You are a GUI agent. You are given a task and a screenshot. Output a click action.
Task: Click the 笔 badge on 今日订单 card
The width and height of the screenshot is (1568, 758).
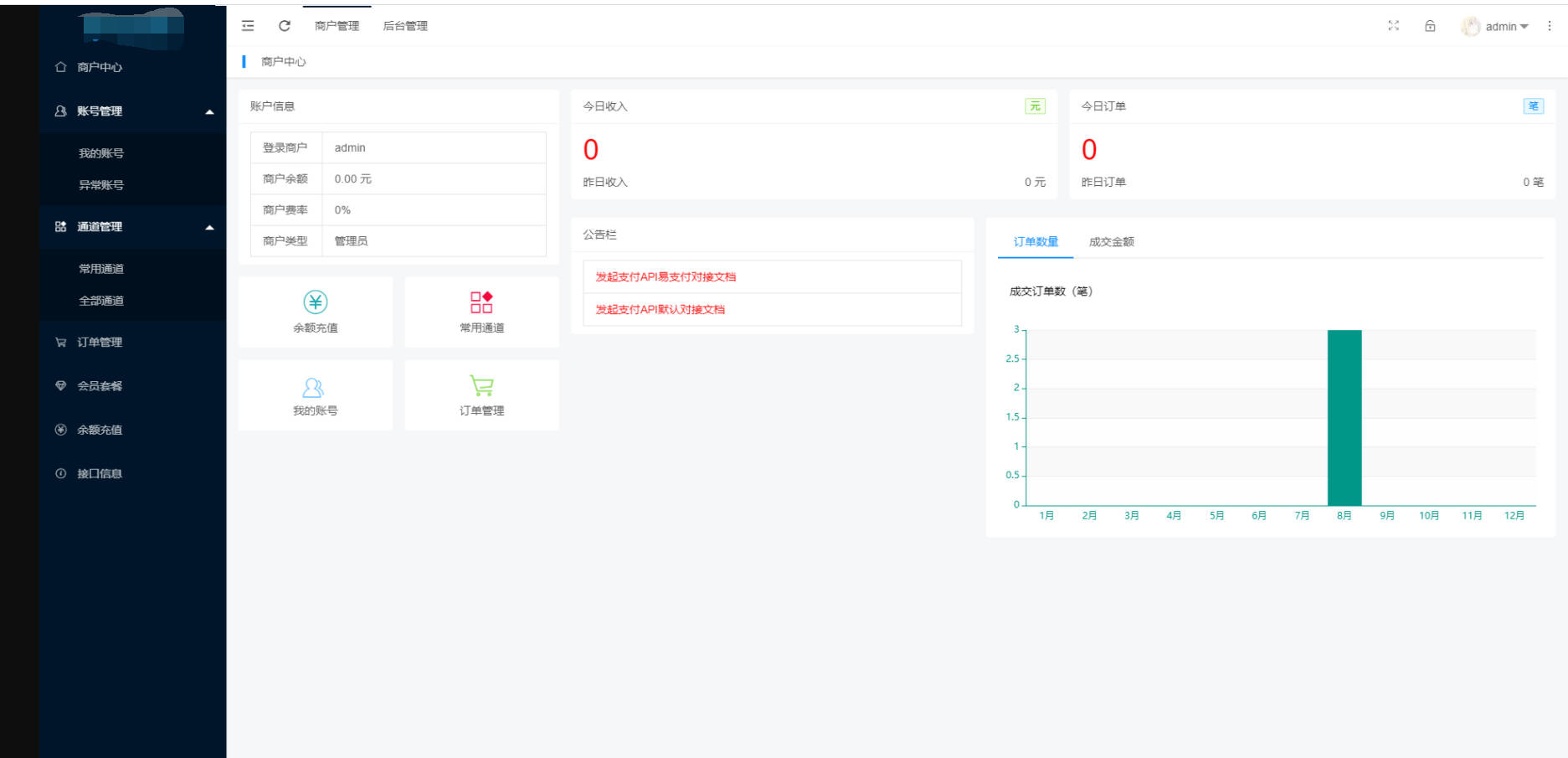click(1533, 106)
